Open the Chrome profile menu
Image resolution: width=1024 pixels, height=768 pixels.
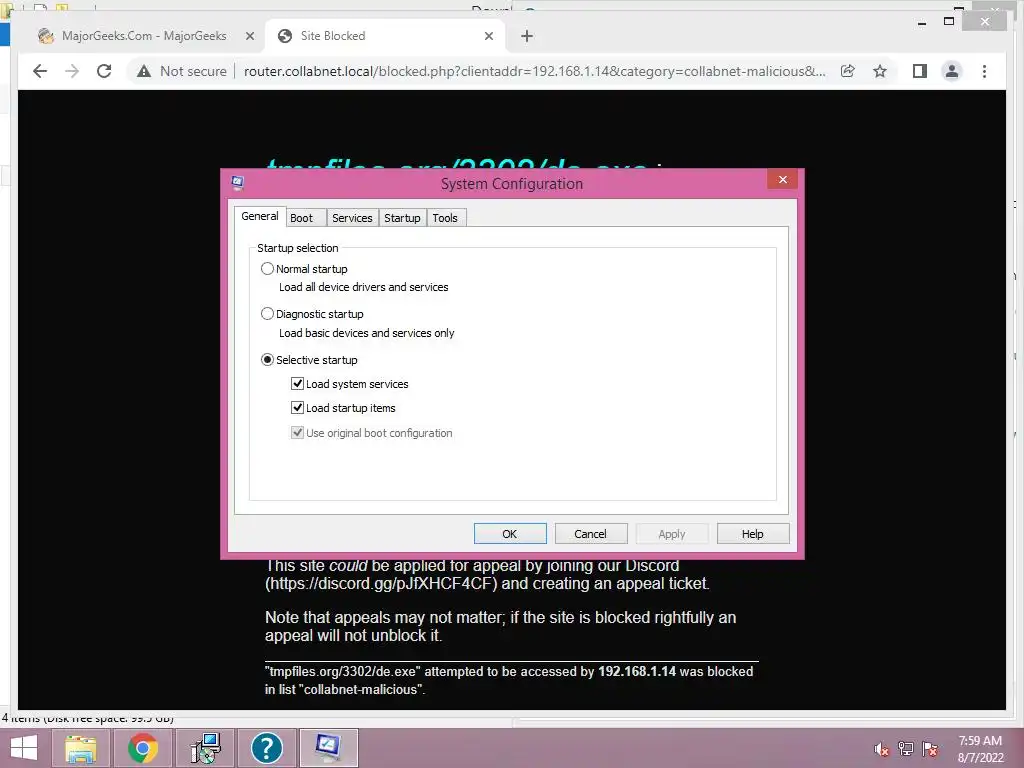pyautogui.click(x=952, y=71)
